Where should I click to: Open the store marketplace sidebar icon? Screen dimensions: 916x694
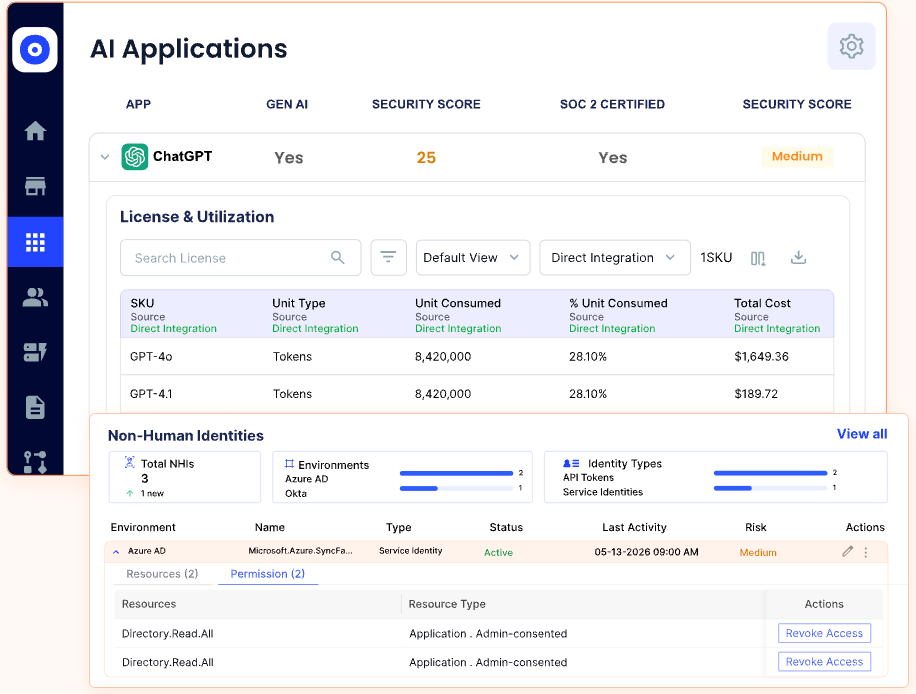pos(35,186)
